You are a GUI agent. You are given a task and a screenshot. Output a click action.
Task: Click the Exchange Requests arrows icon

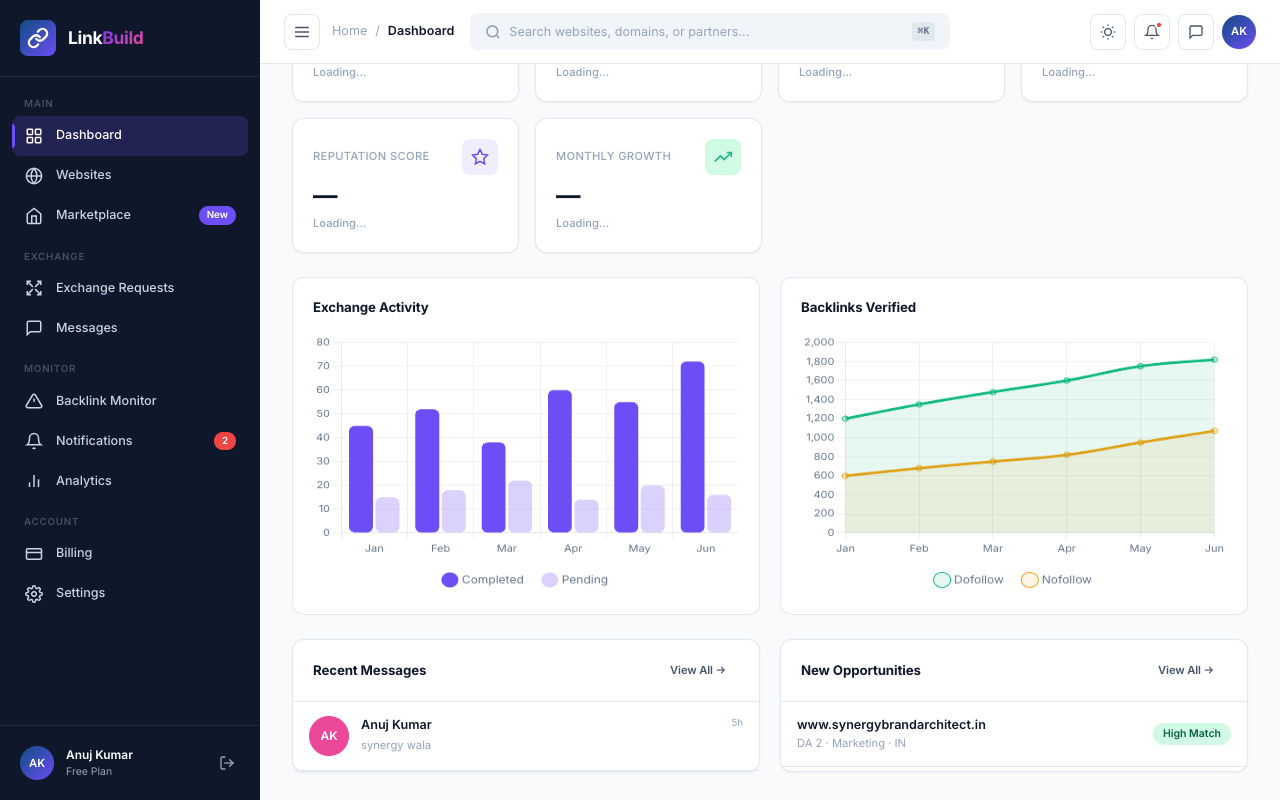click(34, 288)
